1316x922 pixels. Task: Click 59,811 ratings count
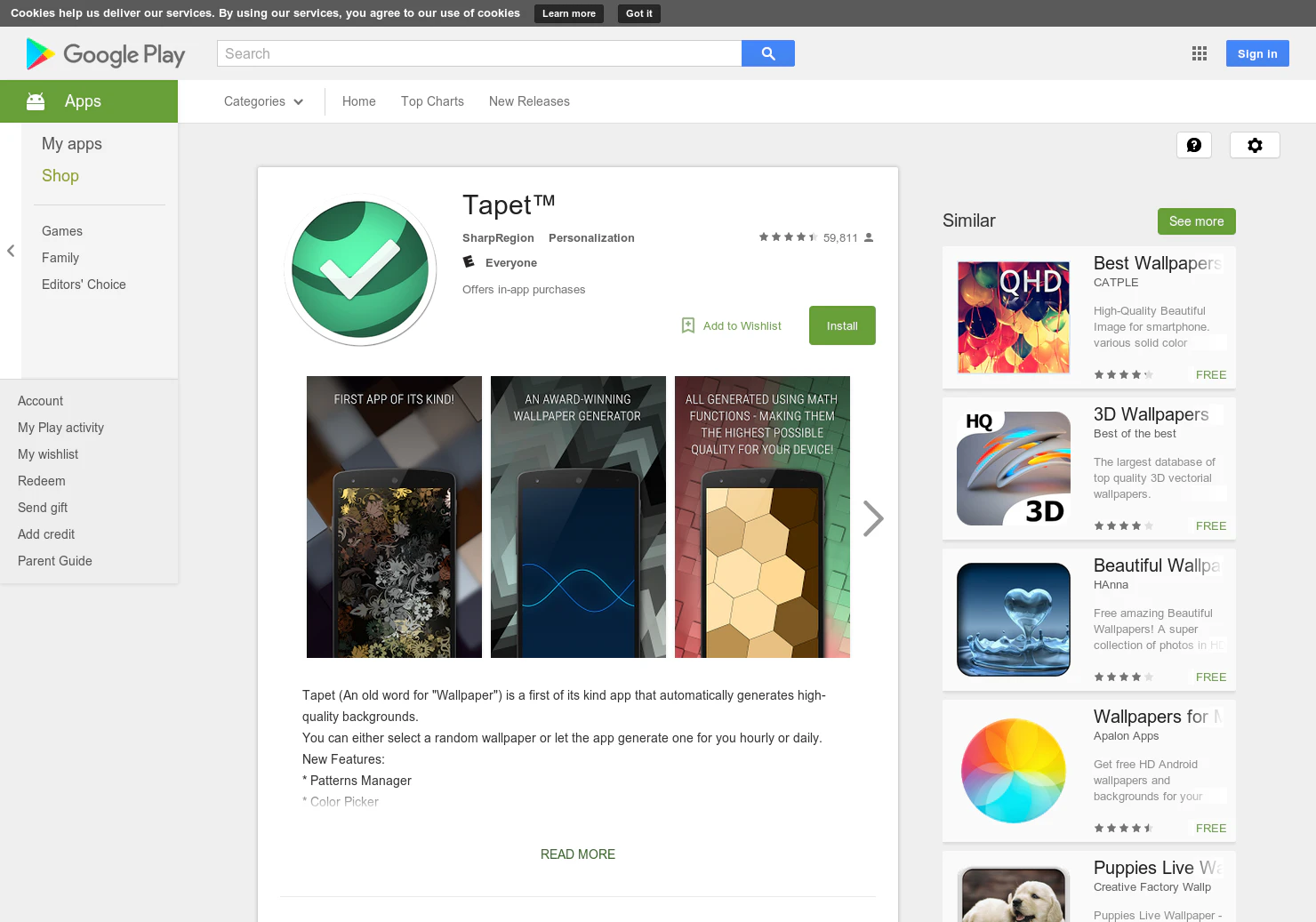(840, 238)
